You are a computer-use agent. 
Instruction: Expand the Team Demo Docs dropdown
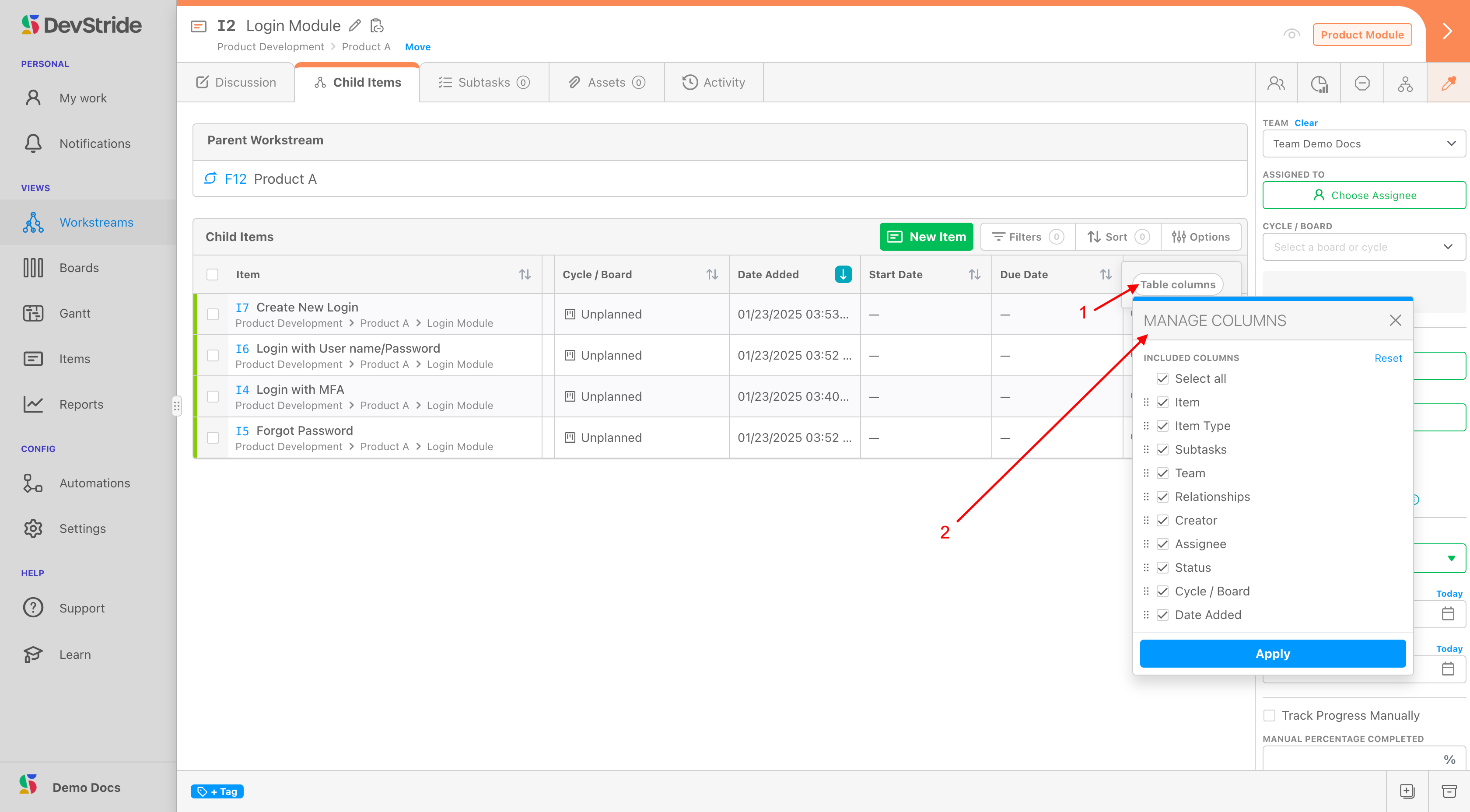click(x=1364, y=144)
